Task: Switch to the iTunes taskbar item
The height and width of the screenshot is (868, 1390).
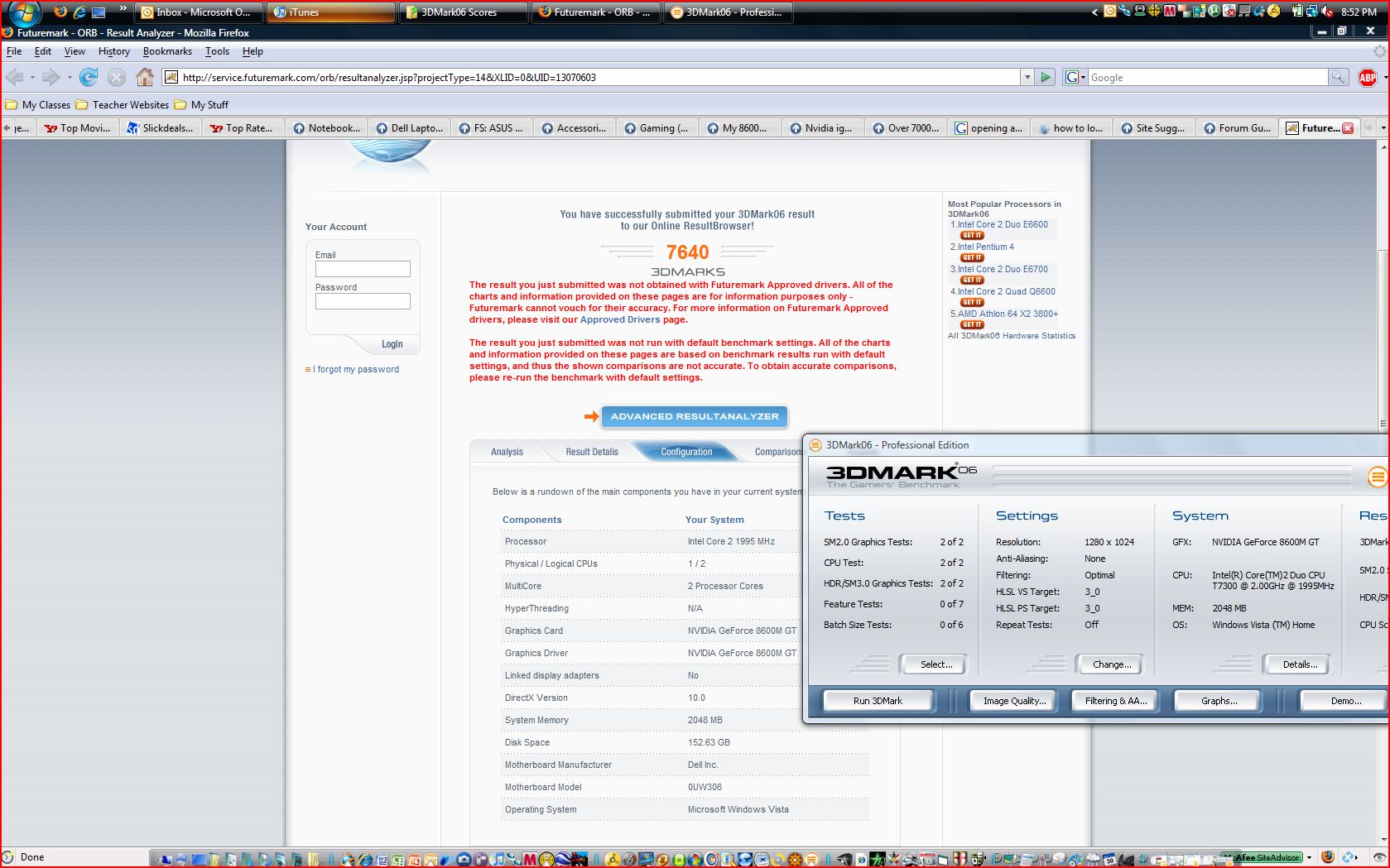Action: (x=331, y=12)
